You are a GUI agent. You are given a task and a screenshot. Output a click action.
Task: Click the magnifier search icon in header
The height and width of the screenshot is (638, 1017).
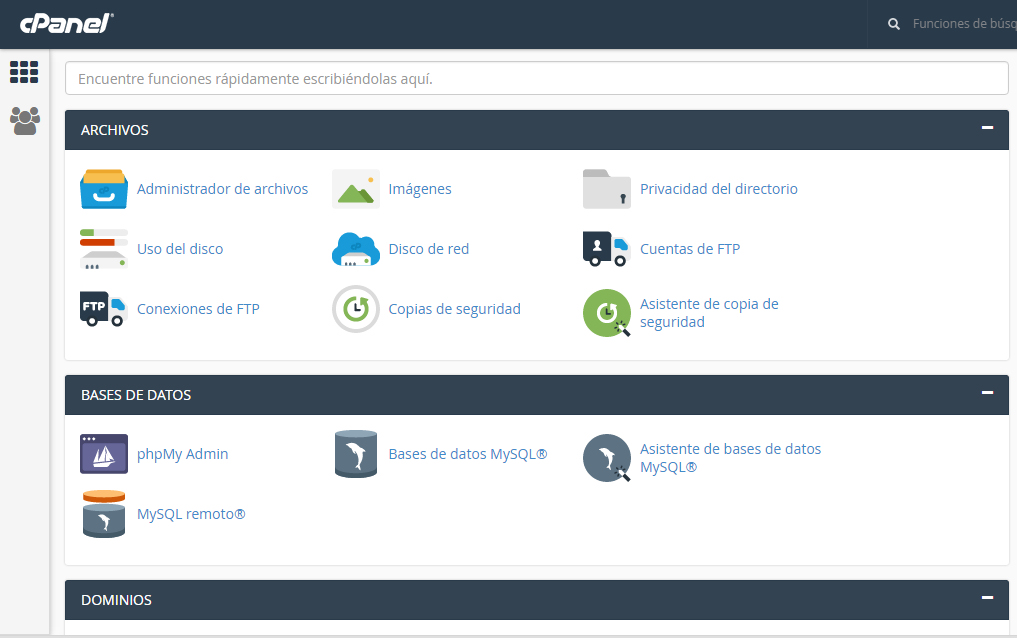coord(894,24)
